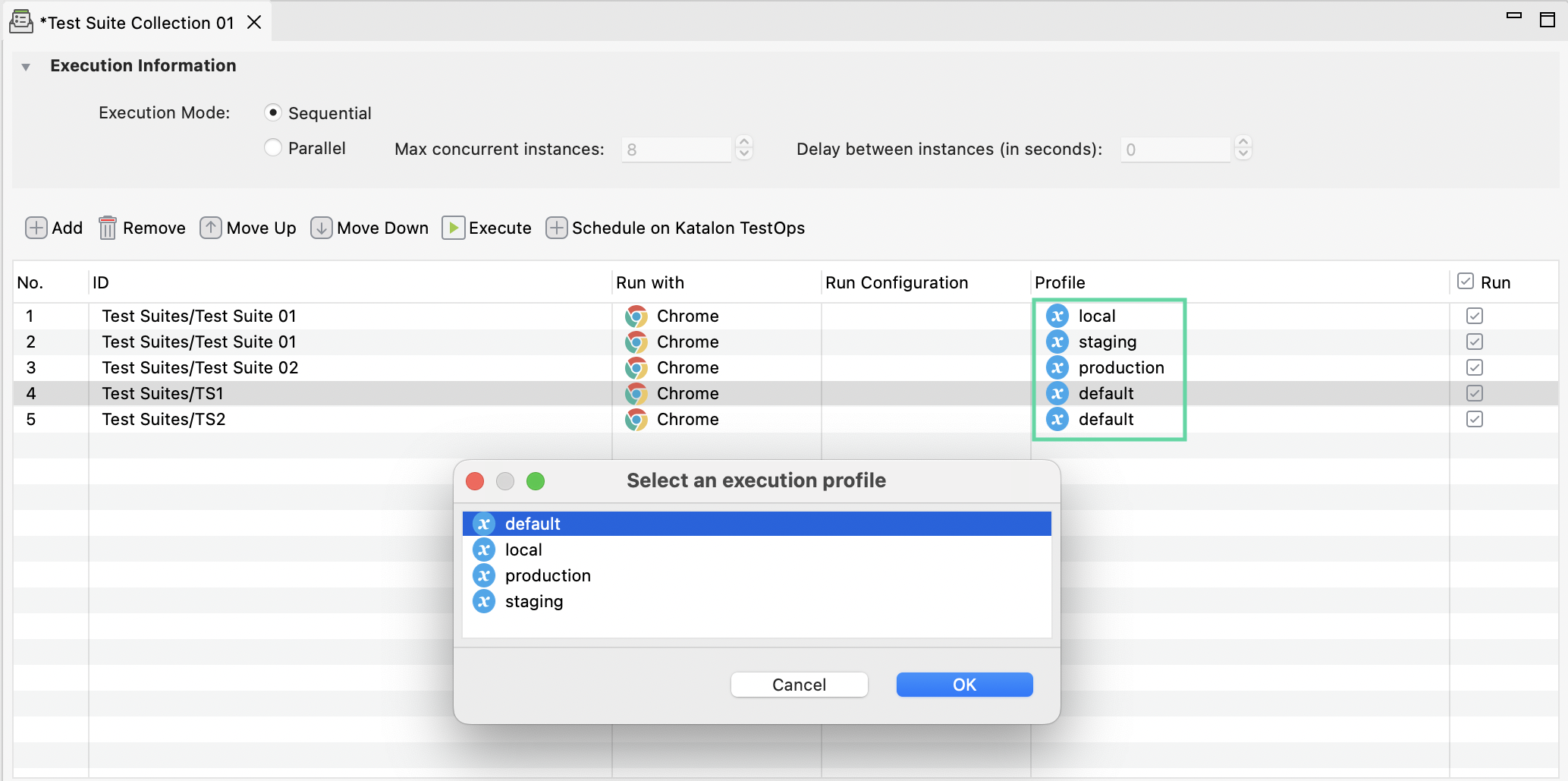Click the profile icon next to staging

[1057, 342]
